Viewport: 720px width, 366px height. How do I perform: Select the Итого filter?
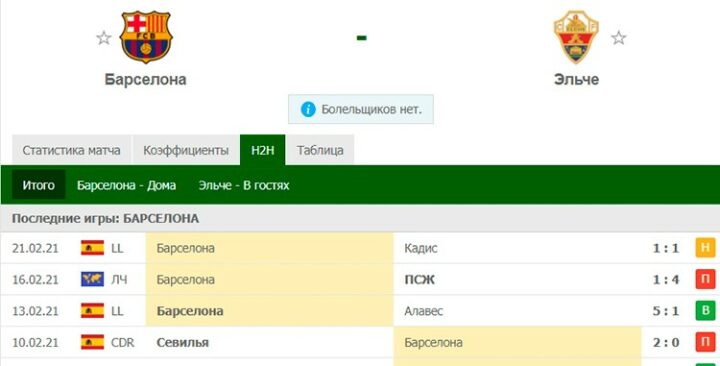39,185
